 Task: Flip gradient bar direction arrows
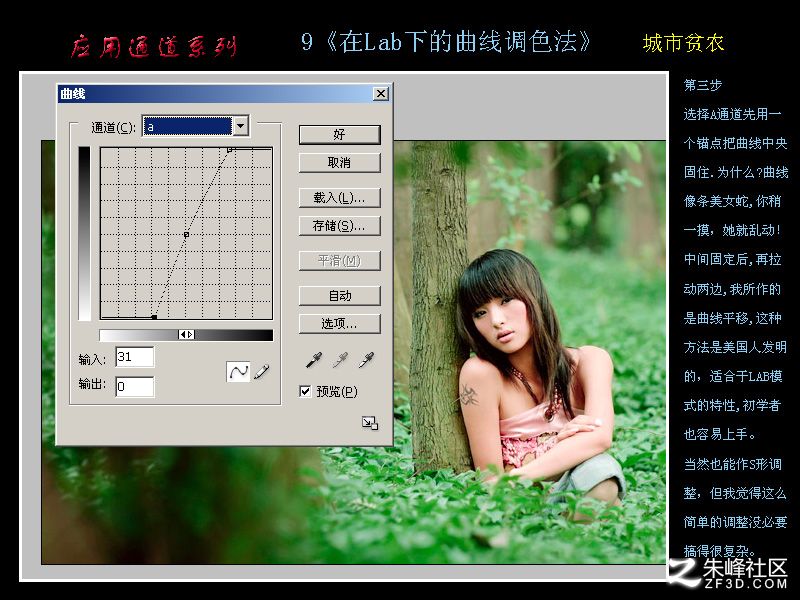tap(186, 335)
